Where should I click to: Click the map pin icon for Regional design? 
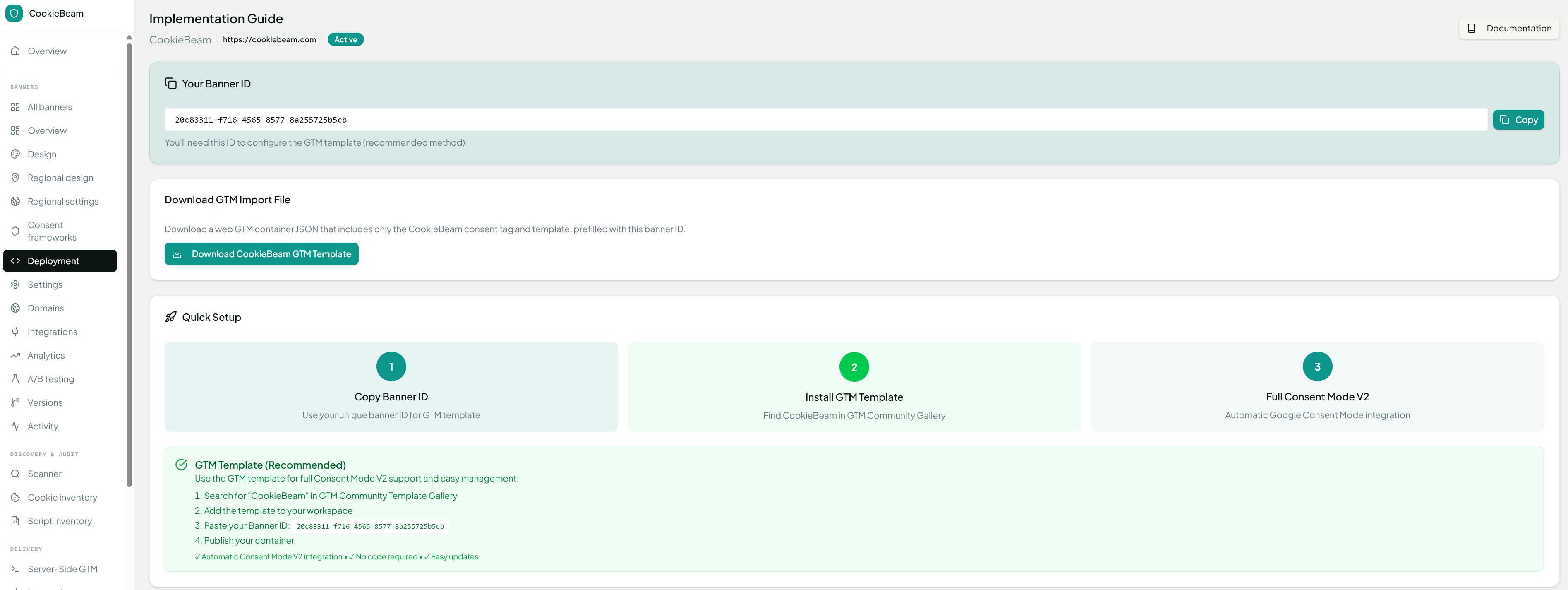coord(15,178)
